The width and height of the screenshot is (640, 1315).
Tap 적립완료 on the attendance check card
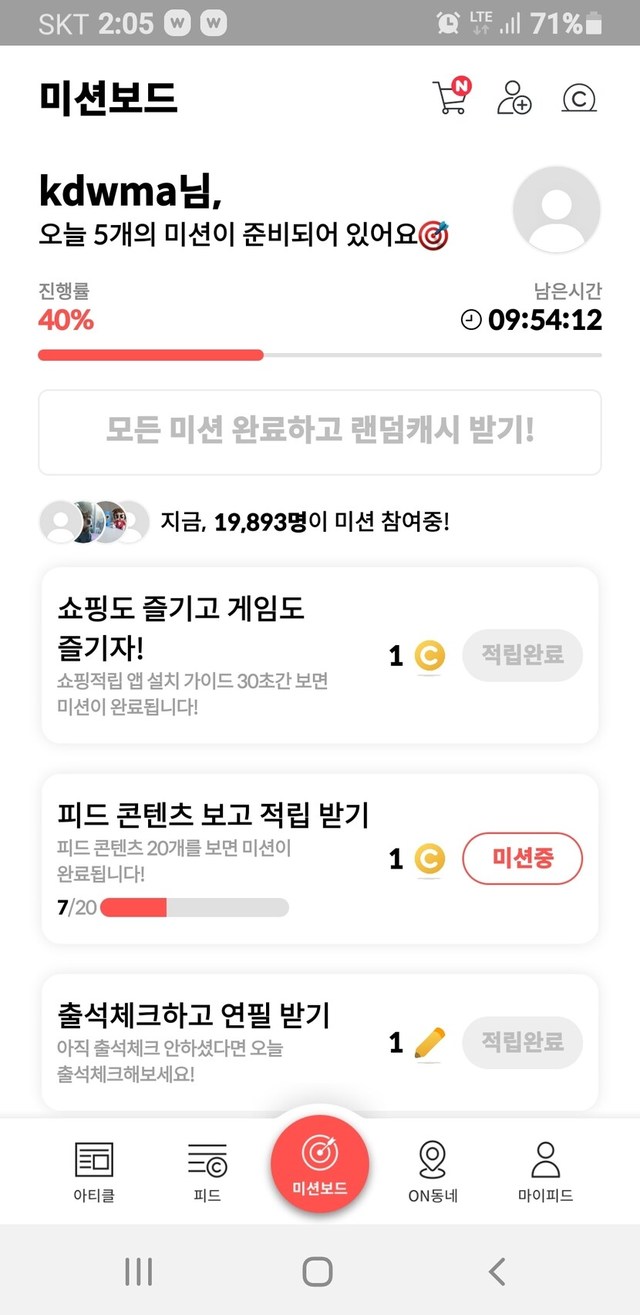coord(522,1043)
